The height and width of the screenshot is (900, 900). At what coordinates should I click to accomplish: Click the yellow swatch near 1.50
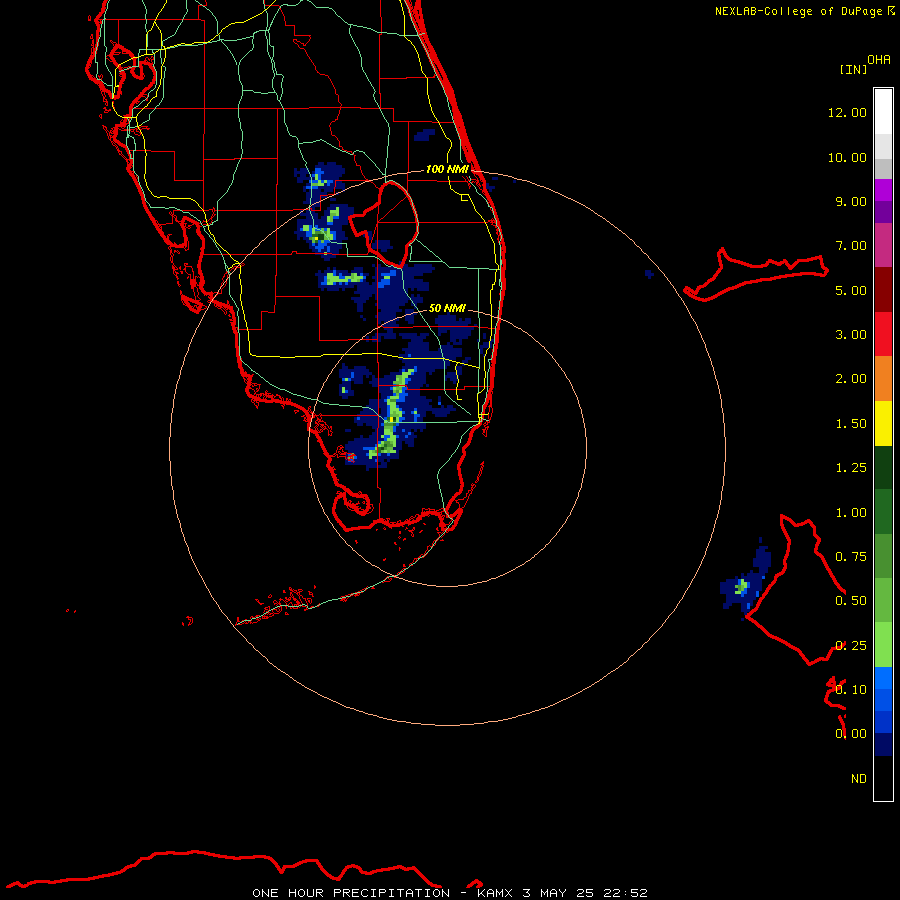point(883,423)
